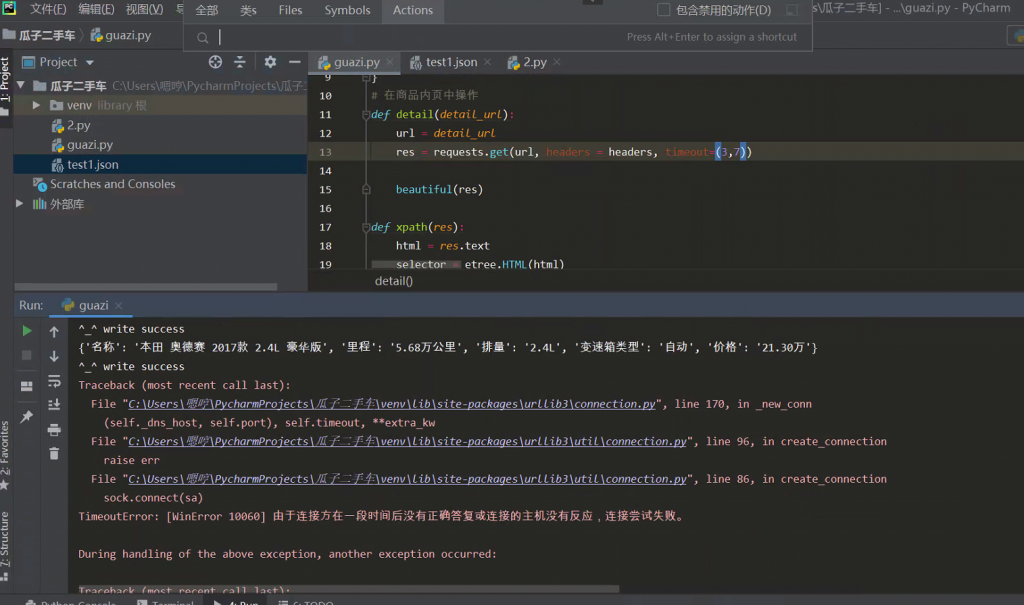Click the locate-current-file target icon in Project panel
This screenshot has width=1024, height=605.
pyautogui.click(x=215, y=62)
